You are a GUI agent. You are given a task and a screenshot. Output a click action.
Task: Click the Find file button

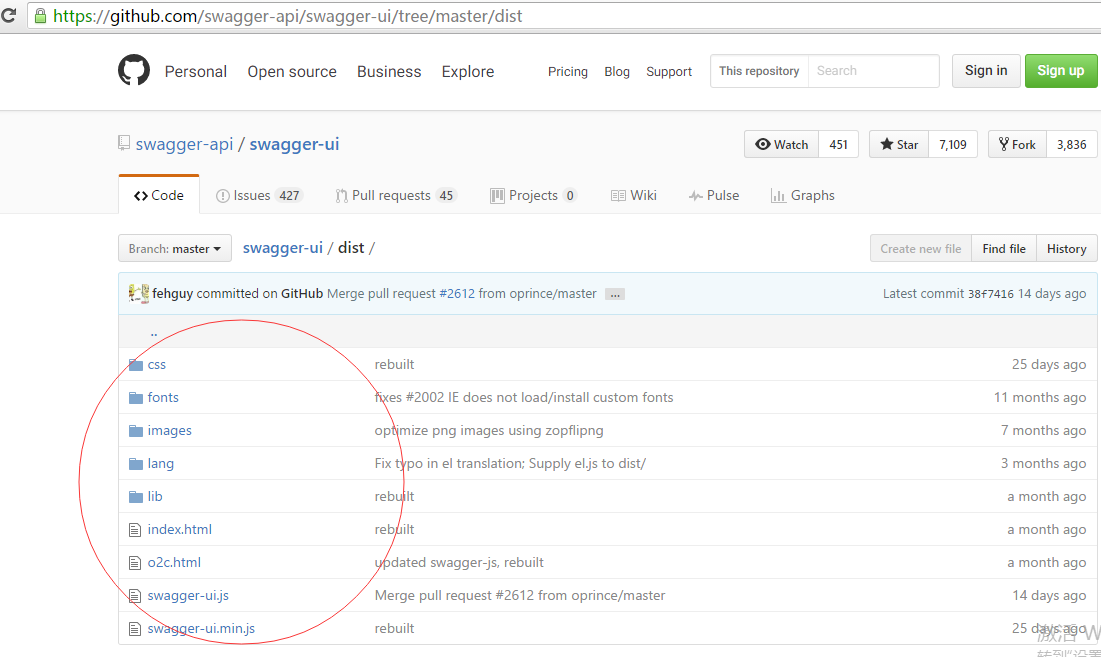pos(1003,249)
